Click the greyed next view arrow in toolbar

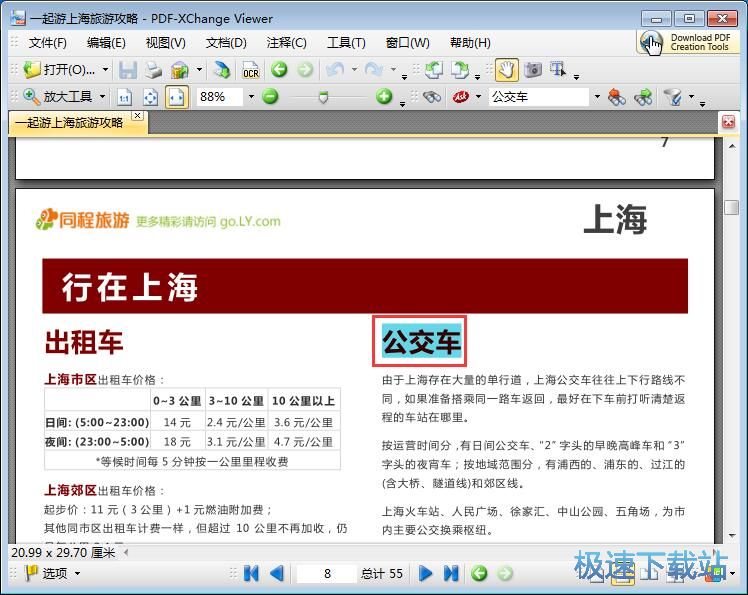click(x=305, y=70)
